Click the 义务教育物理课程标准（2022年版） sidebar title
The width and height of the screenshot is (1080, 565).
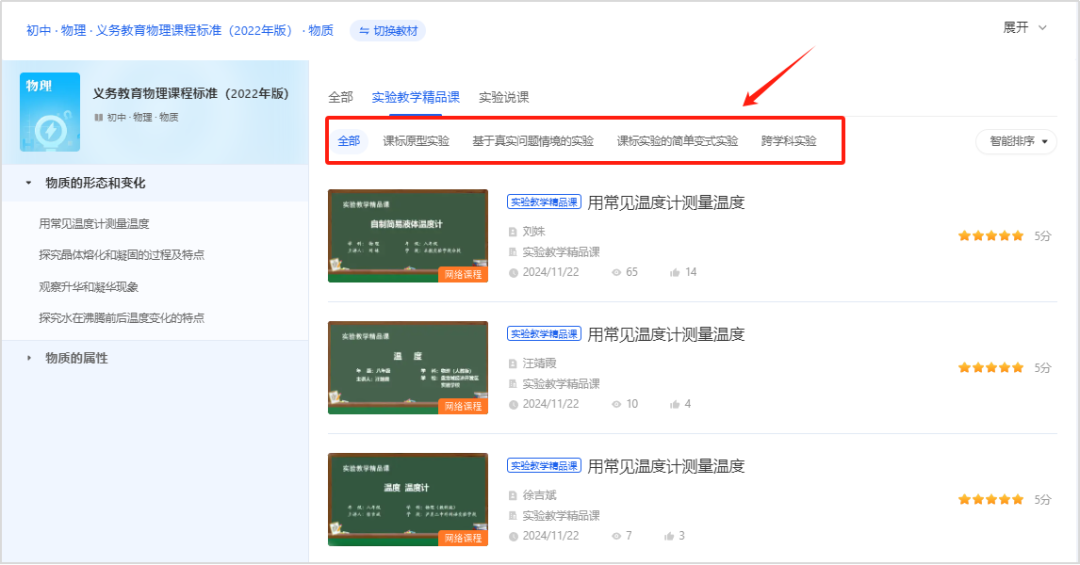(191, 94)
